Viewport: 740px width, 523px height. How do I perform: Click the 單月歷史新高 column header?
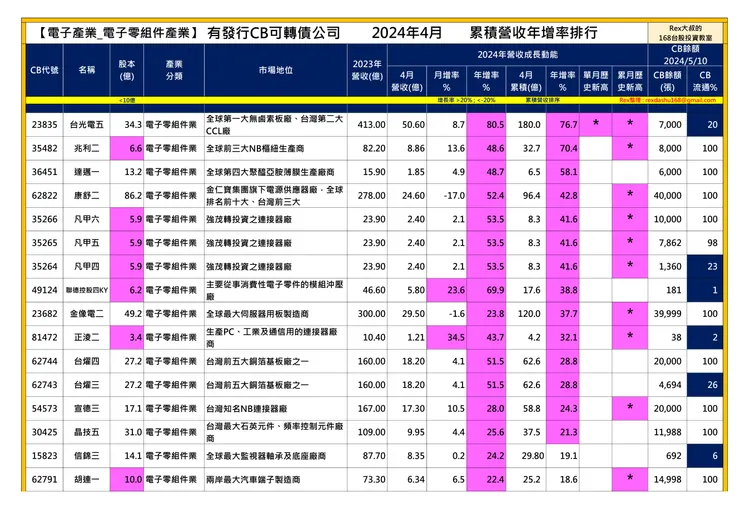[596, 81]
